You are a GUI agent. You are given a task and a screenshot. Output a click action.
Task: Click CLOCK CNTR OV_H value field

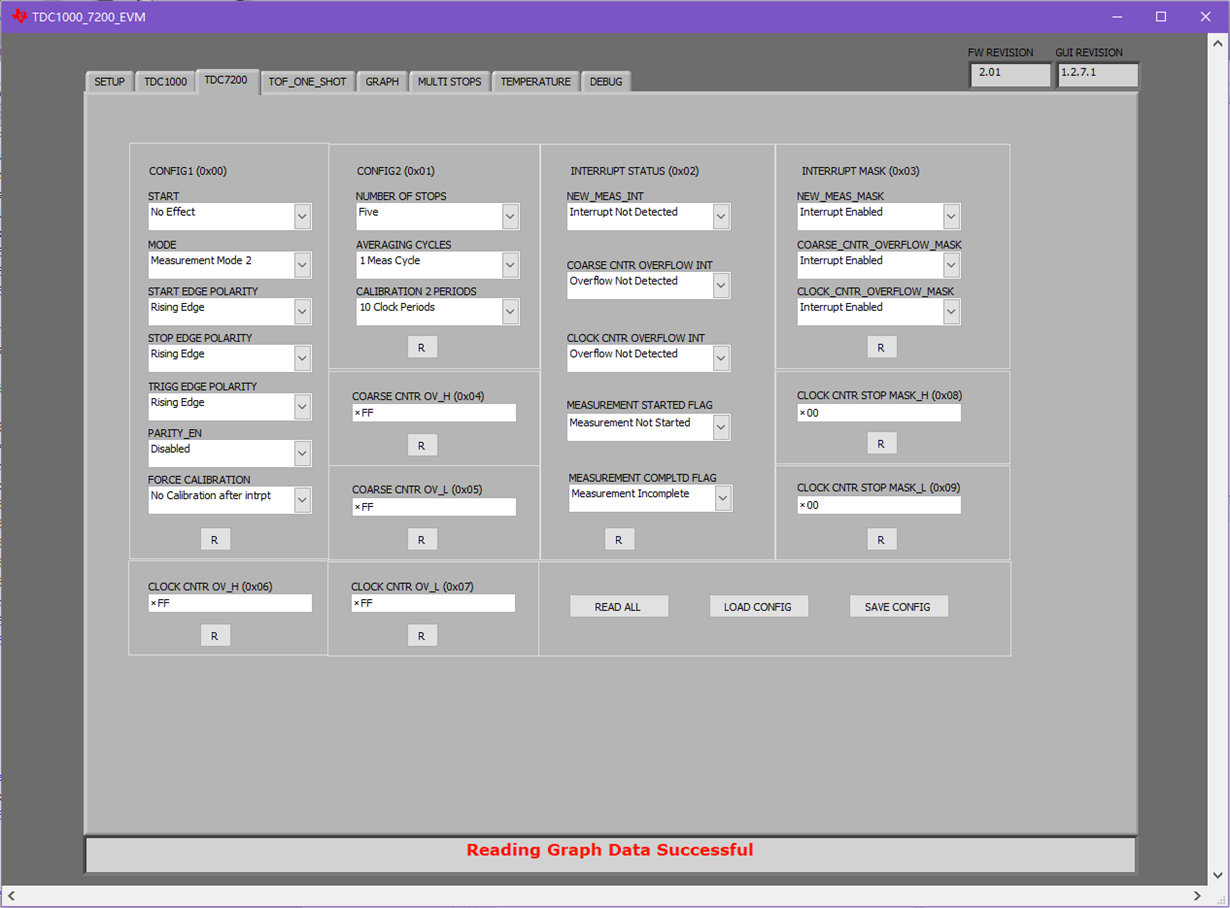click(x=230, y=603)
